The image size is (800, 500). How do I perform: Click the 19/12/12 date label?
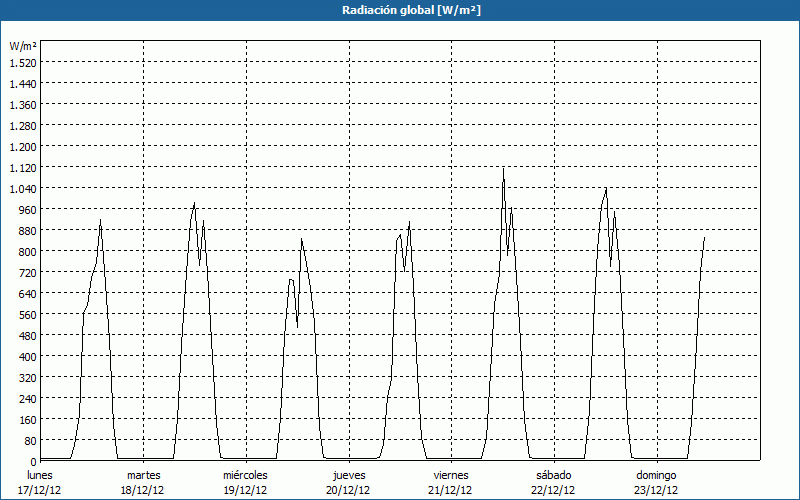pos(245,490)
